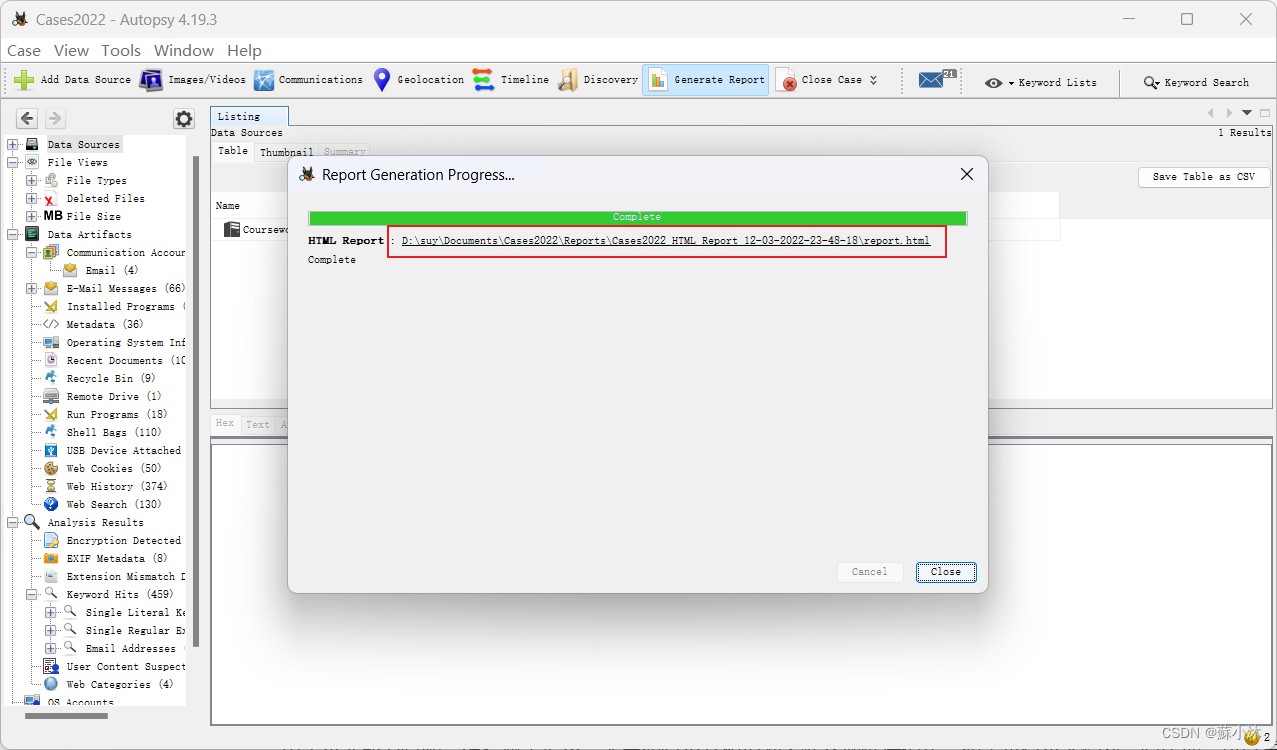1277x750 pixels.
Task: Expand the File Size node
Action: point(32,217)
